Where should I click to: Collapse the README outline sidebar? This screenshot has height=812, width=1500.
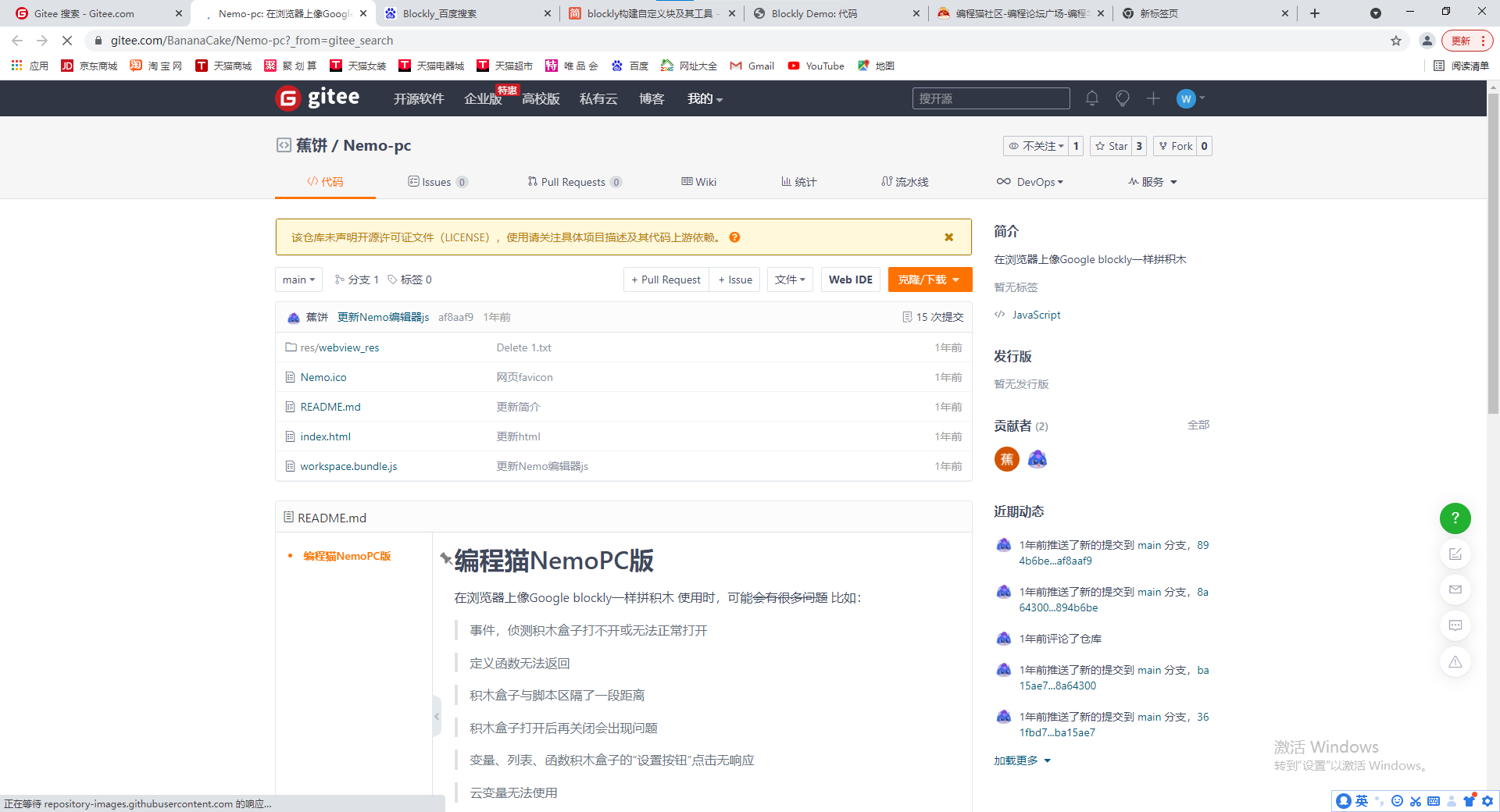pyautogui.click(x=437, y=716)
